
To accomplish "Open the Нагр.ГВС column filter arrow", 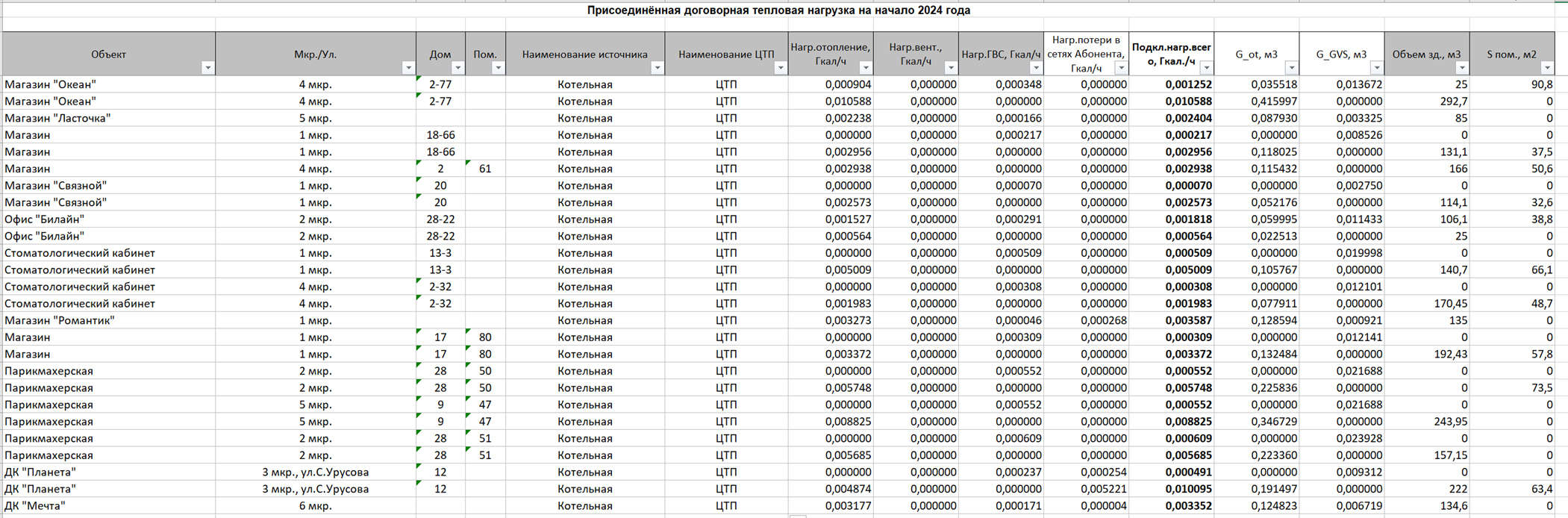I will pos(1035,68).
